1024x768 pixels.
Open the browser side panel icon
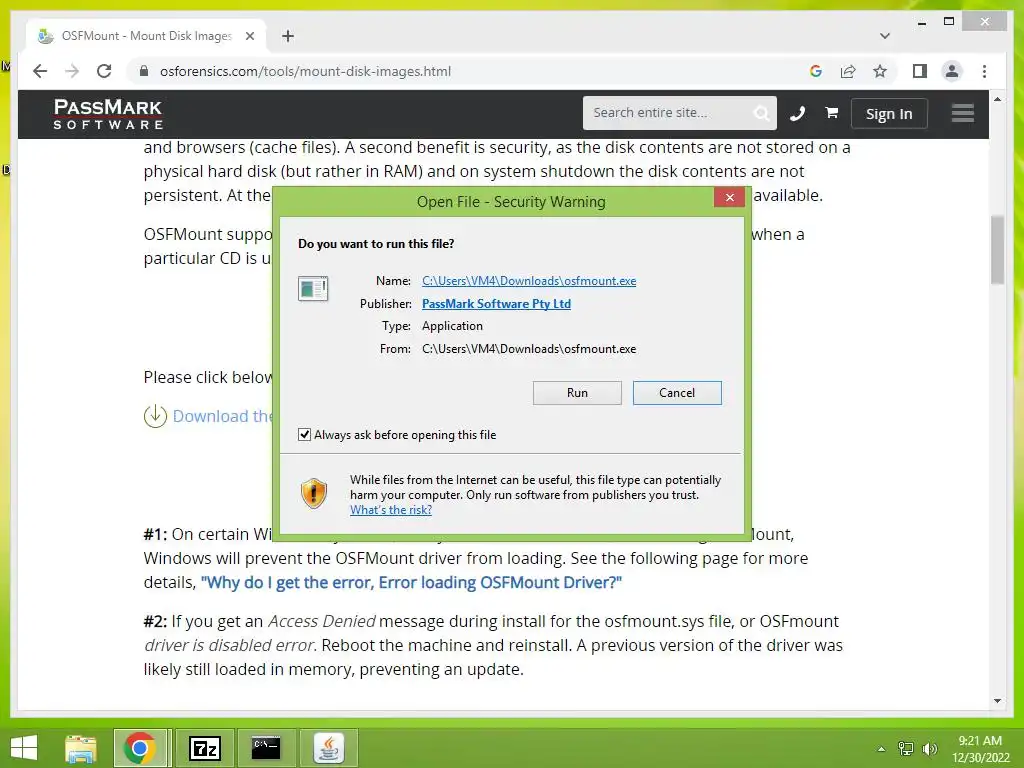tap(920, 71)
